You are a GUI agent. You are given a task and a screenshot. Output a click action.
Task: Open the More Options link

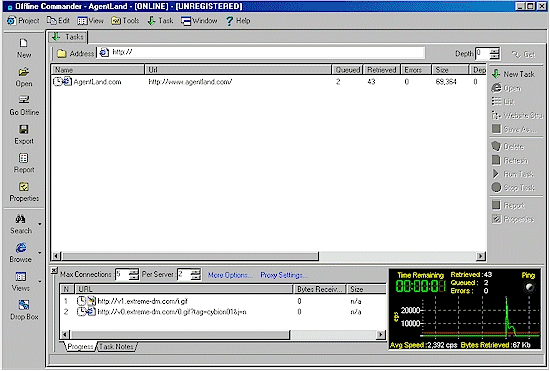(230, 275)
